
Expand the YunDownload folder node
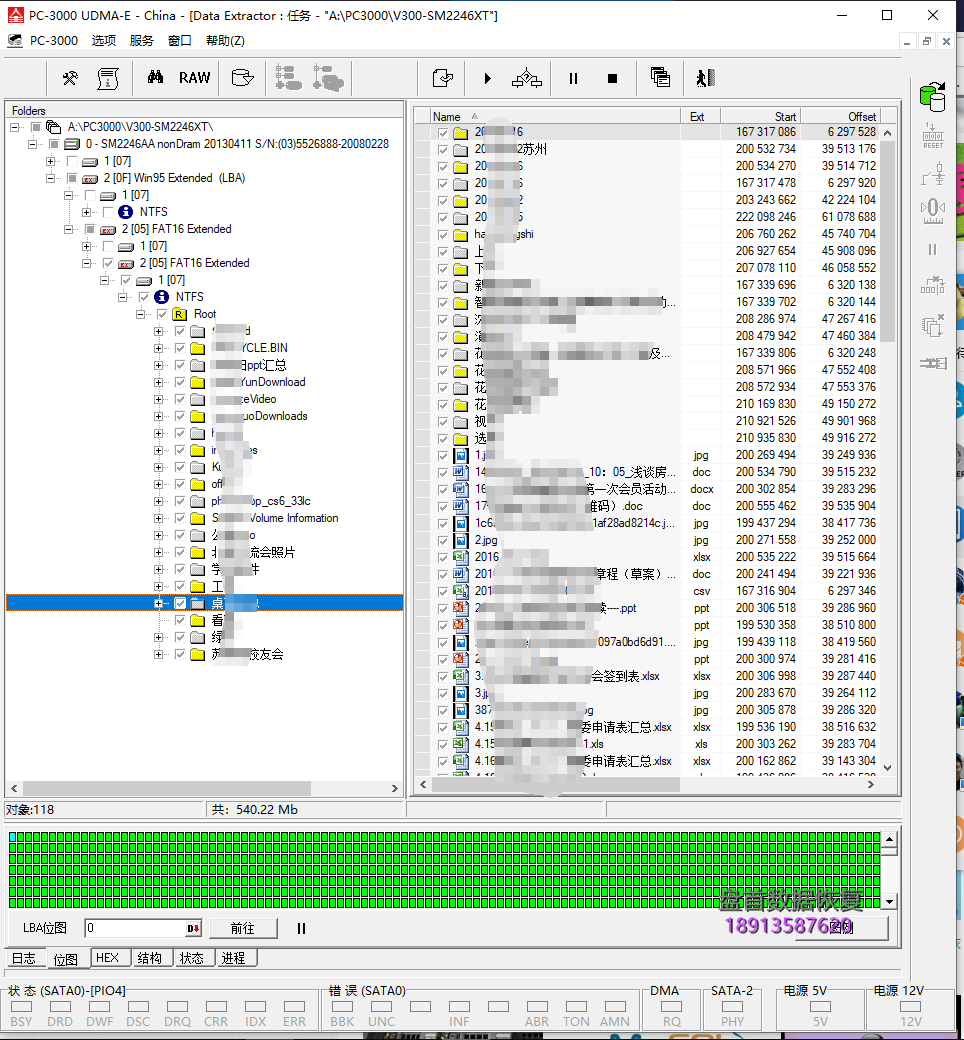click(158, 382)
